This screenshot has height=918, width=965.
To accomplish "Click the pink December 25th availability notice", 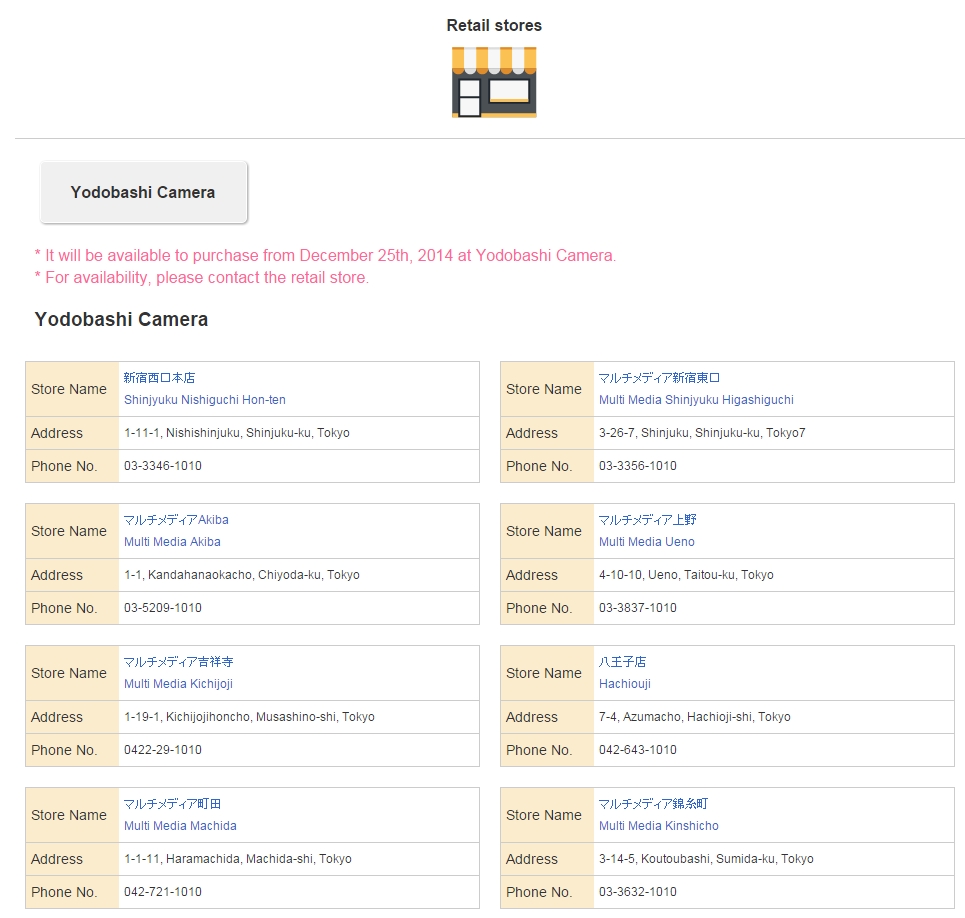I will point(325,256).
